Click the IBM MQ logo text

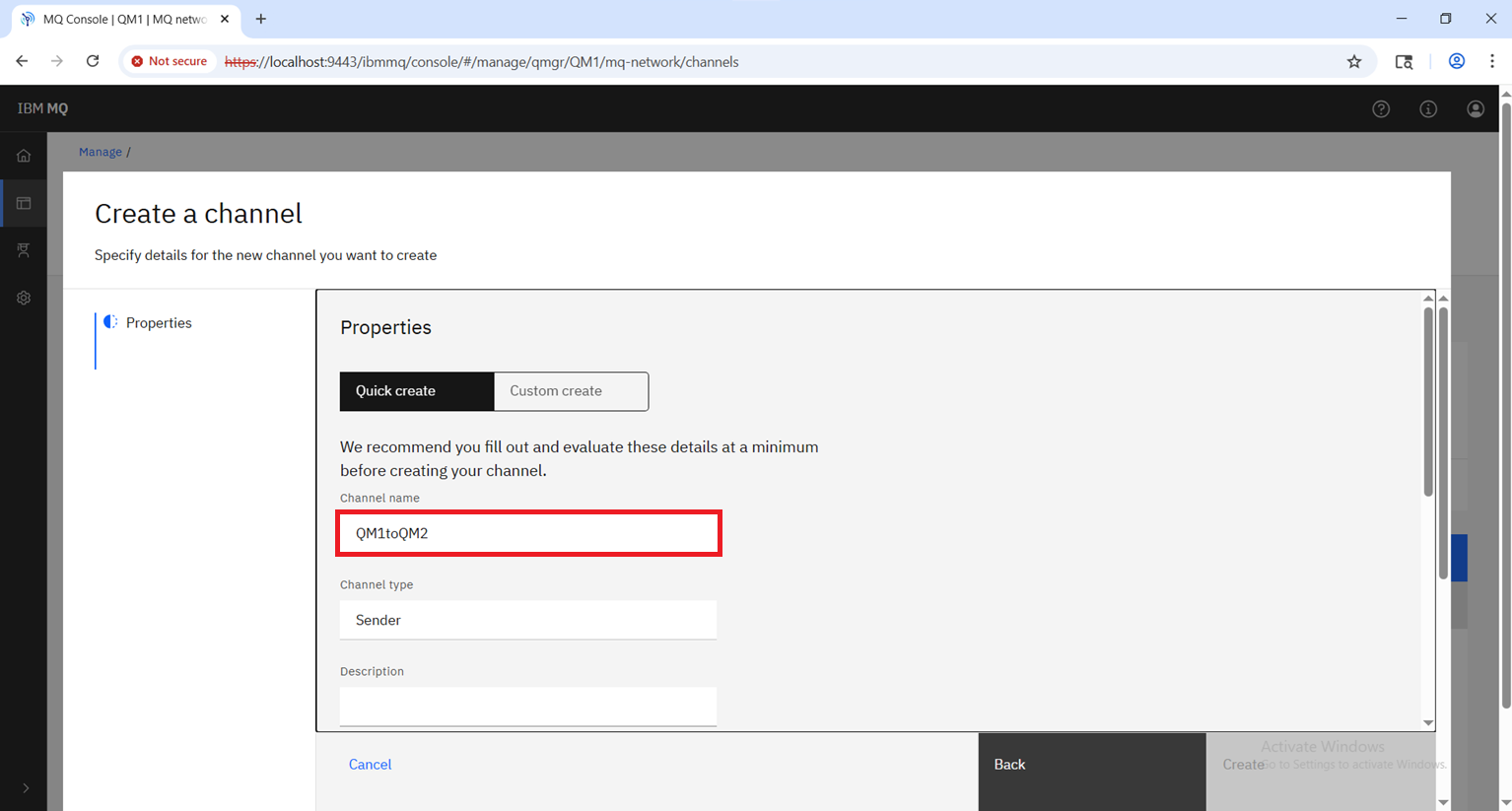pyautogui.click(x=42, y=108)
